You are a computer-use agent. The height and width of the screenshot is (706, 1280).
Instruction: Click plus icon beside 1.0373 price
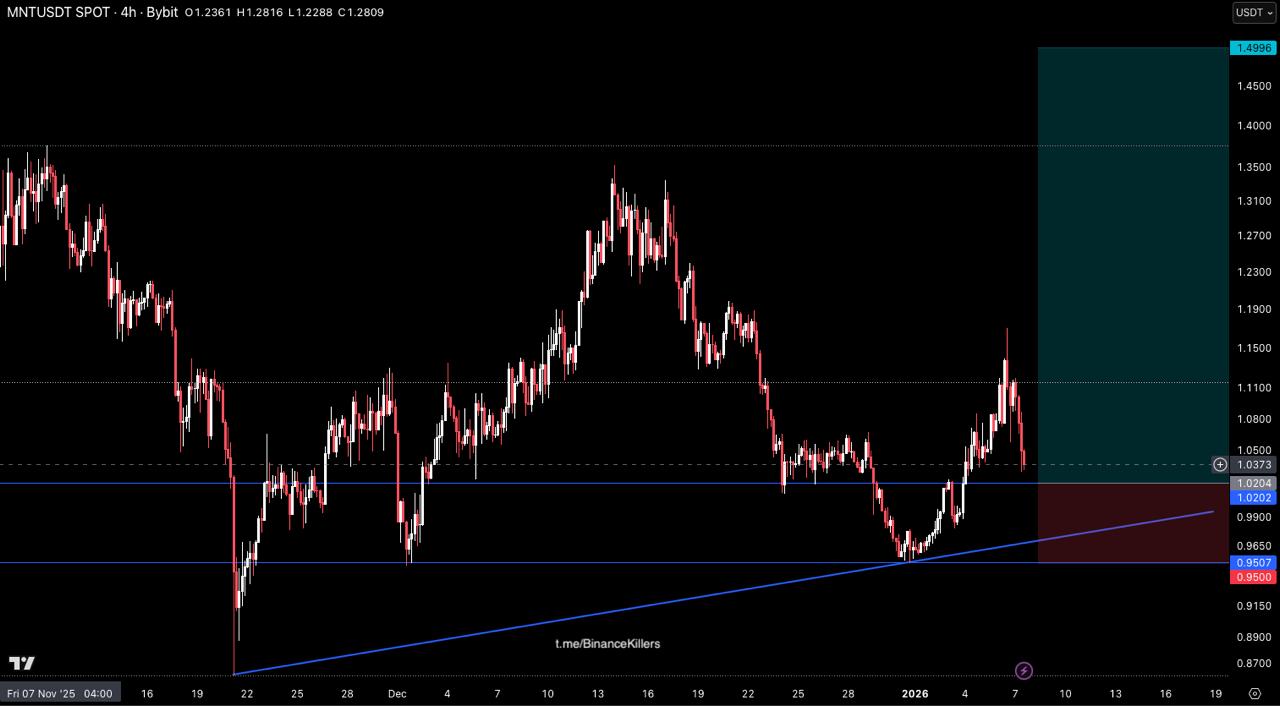pyautogui.click(x=1220, y=464)
